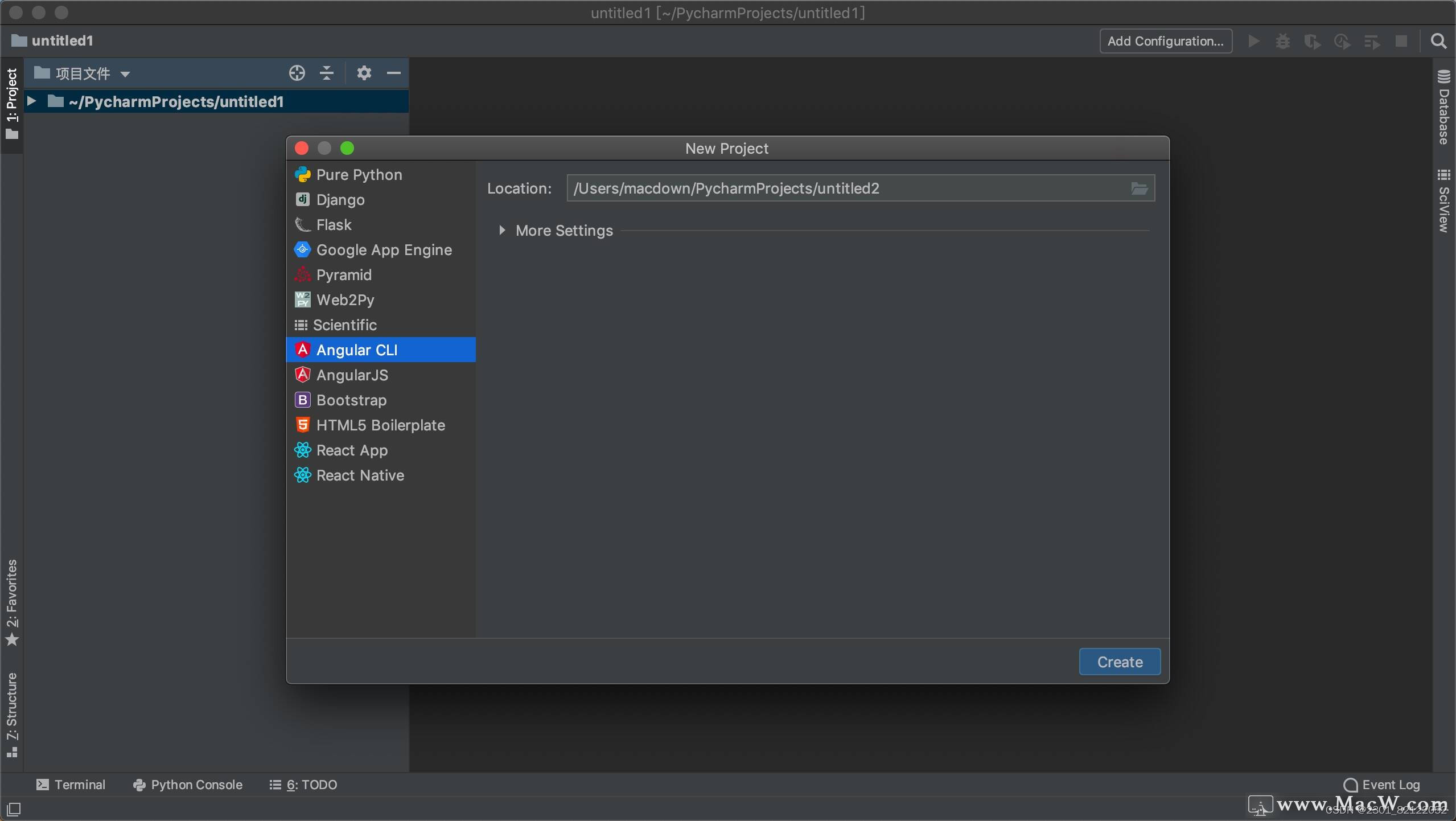Screen dimensions: 1456x821
Task: Open Search Everywhere
Action: [x=1439, y=40]
